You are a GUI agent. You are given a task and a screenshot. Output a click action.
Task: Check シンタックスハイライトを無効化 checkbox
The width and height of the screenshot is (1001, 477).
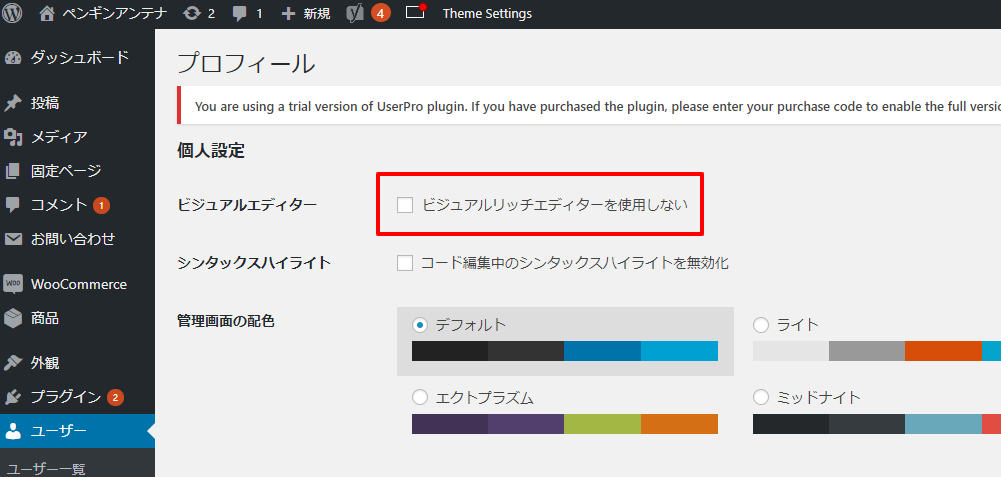[405, 263]
